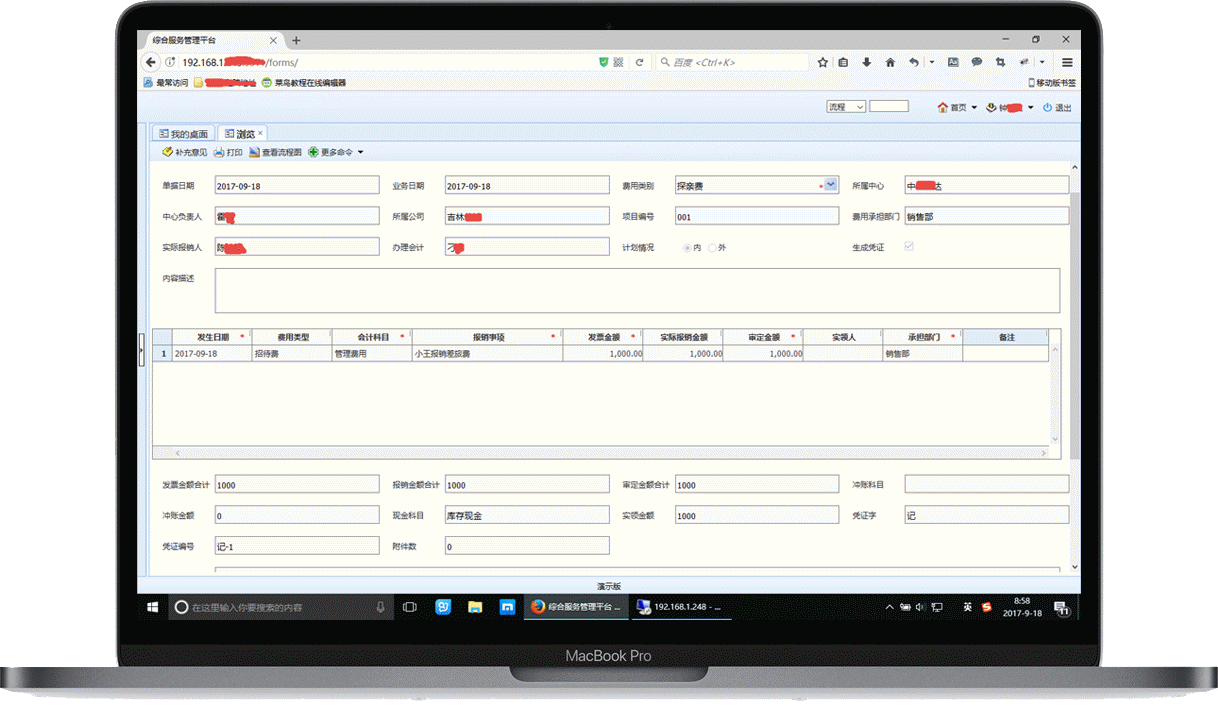Select the 综合服务管理平台 browser tab
The image size is (1218, 706).
pos(213,40)
